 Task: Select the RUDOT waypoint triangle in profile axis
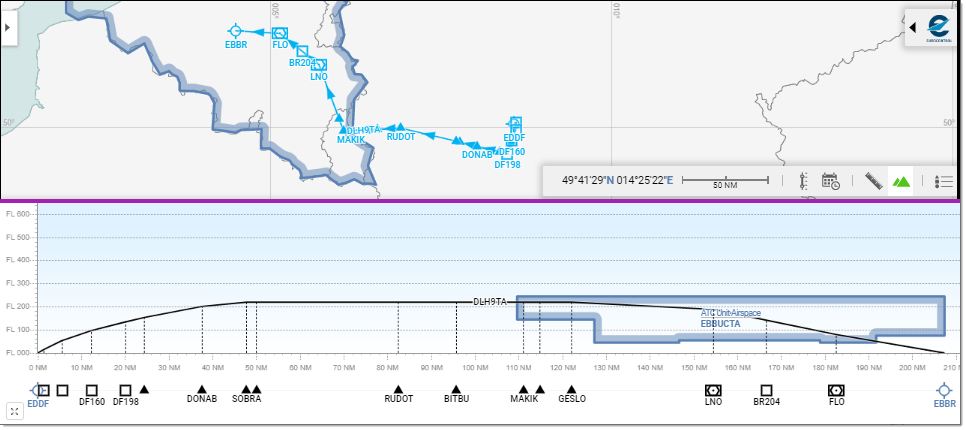pyautogui.click(x=398, y=389)
